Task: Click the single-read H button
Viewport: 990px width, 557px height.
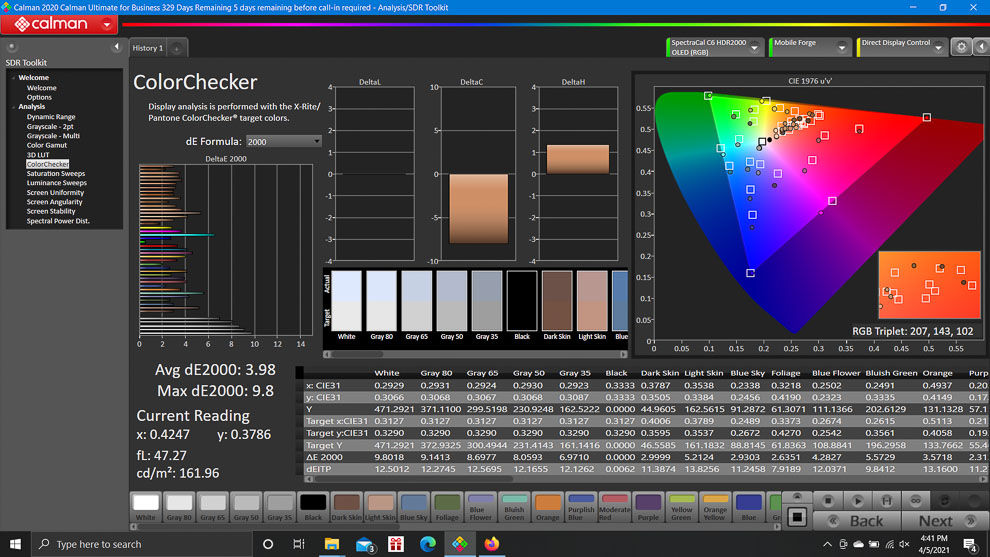Action: pyautogui.click(x=886, y=501)
